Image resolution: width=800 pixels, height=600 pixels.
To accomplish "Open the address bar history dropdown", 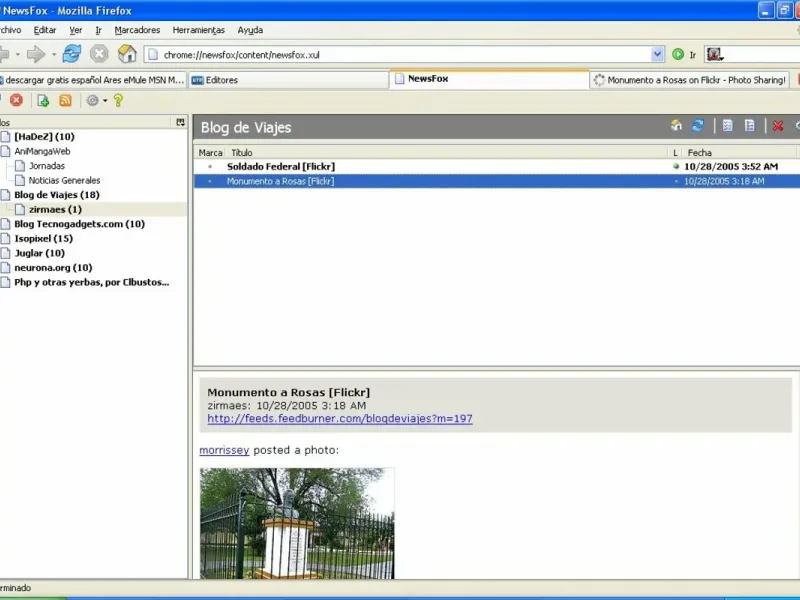I will coord(657,54).
